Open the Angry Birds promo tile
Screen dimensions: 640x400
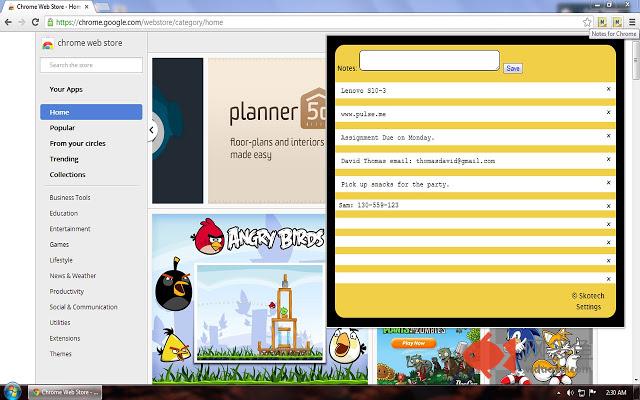260,299
